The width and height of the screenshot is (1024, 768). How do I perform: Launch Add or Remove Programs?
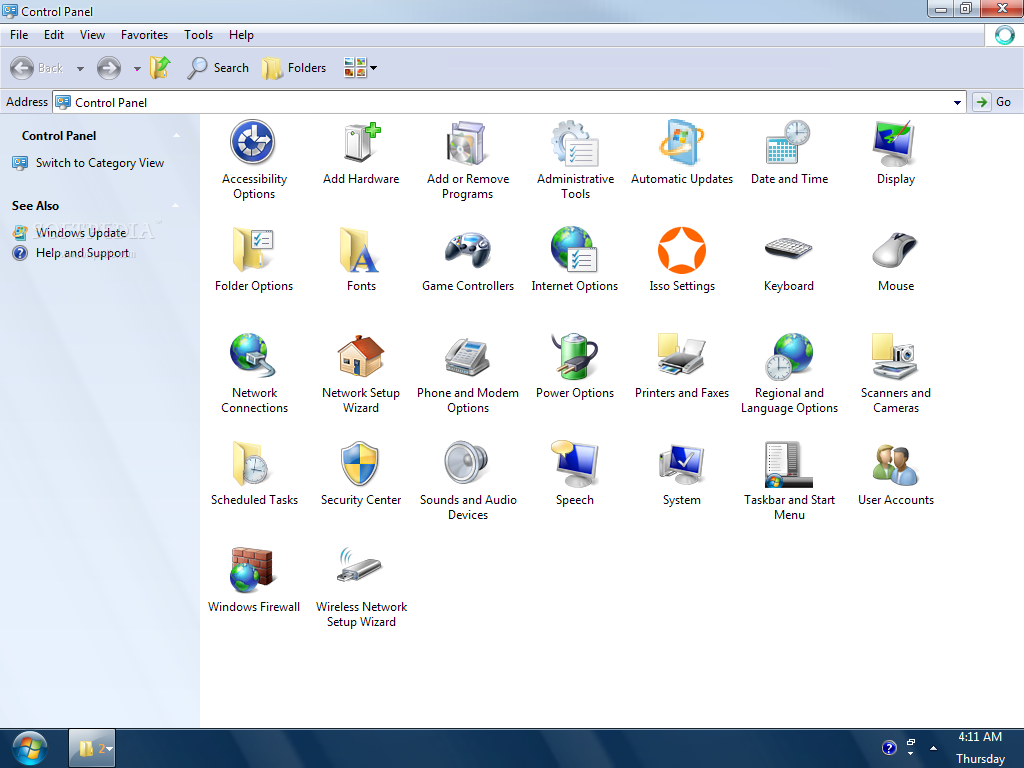pyautogui.click(x=468, y=159)
